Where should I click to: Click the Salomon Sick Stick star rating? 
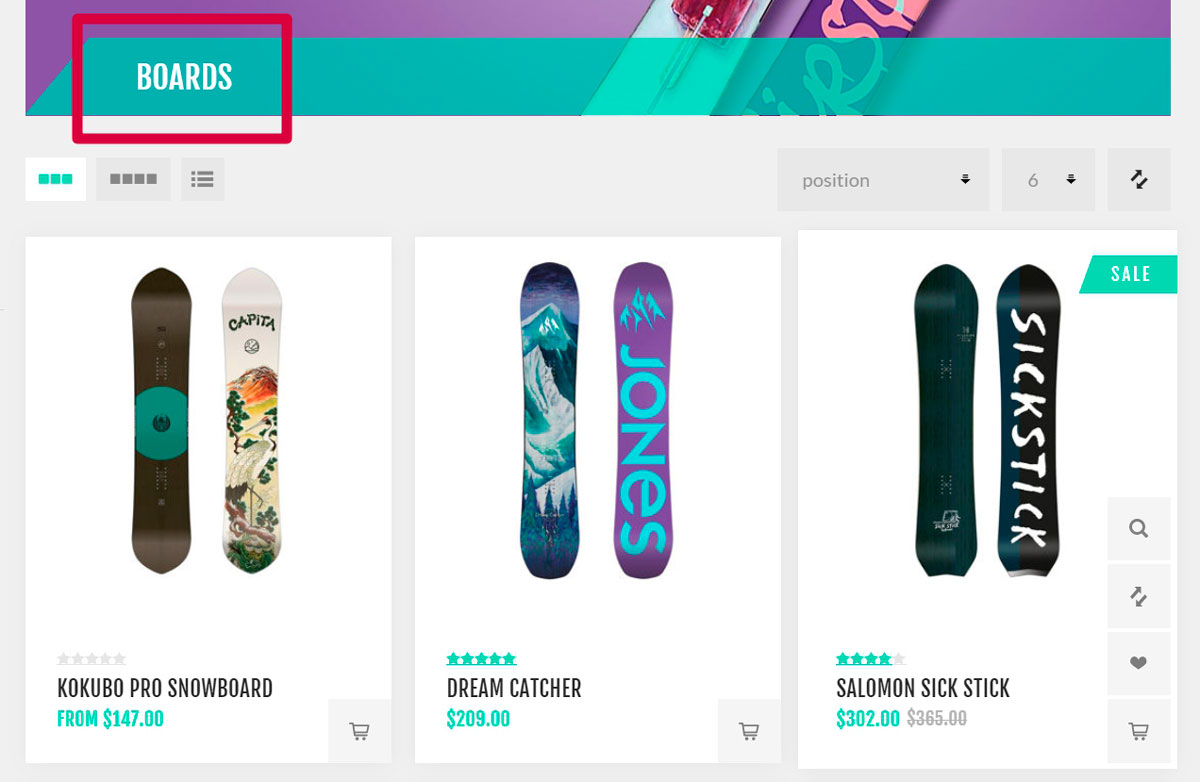point(870,659)
